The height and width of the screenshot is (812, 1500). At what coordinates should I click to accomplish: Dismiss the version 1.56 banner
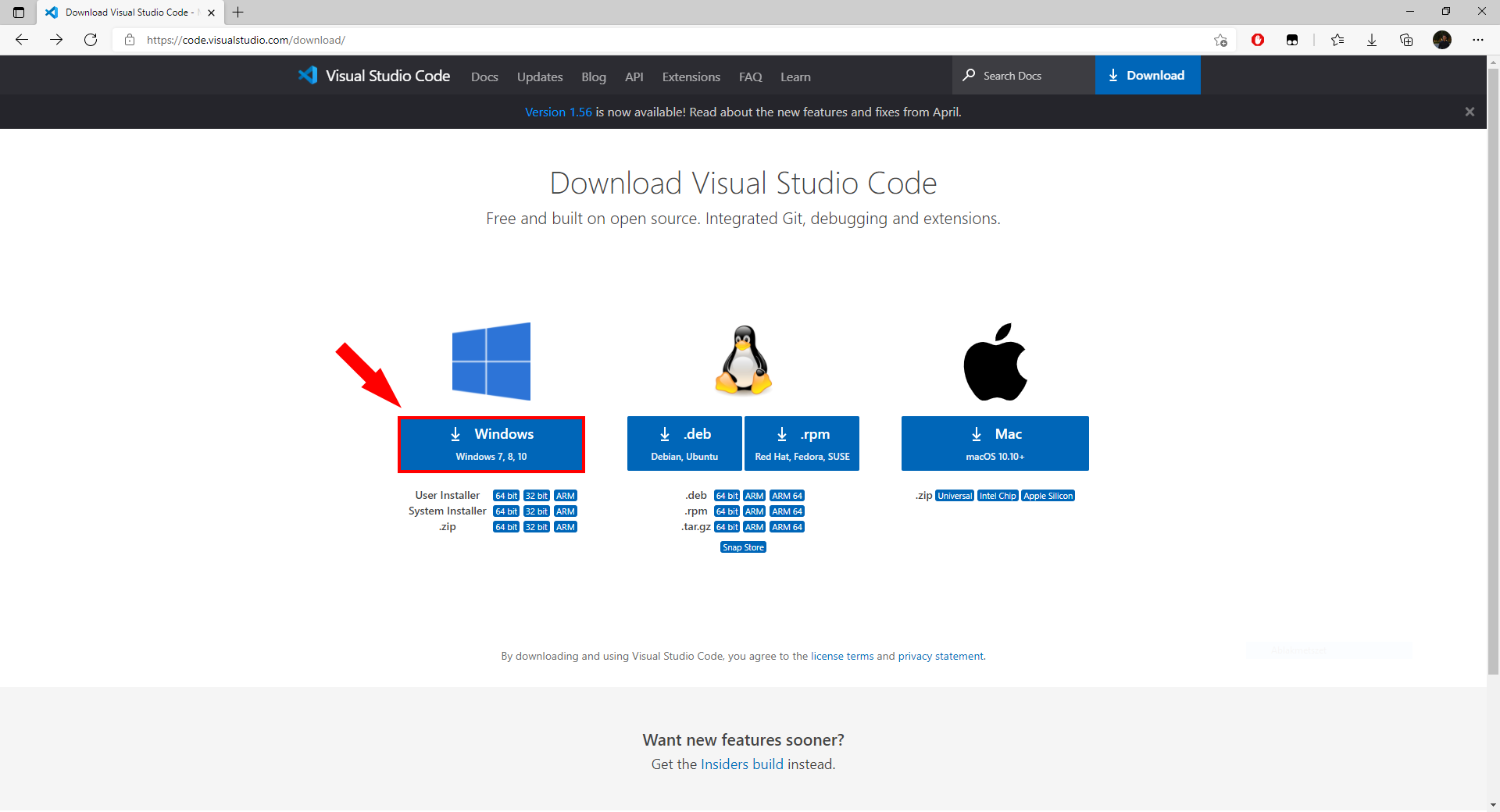[1470, 112]
